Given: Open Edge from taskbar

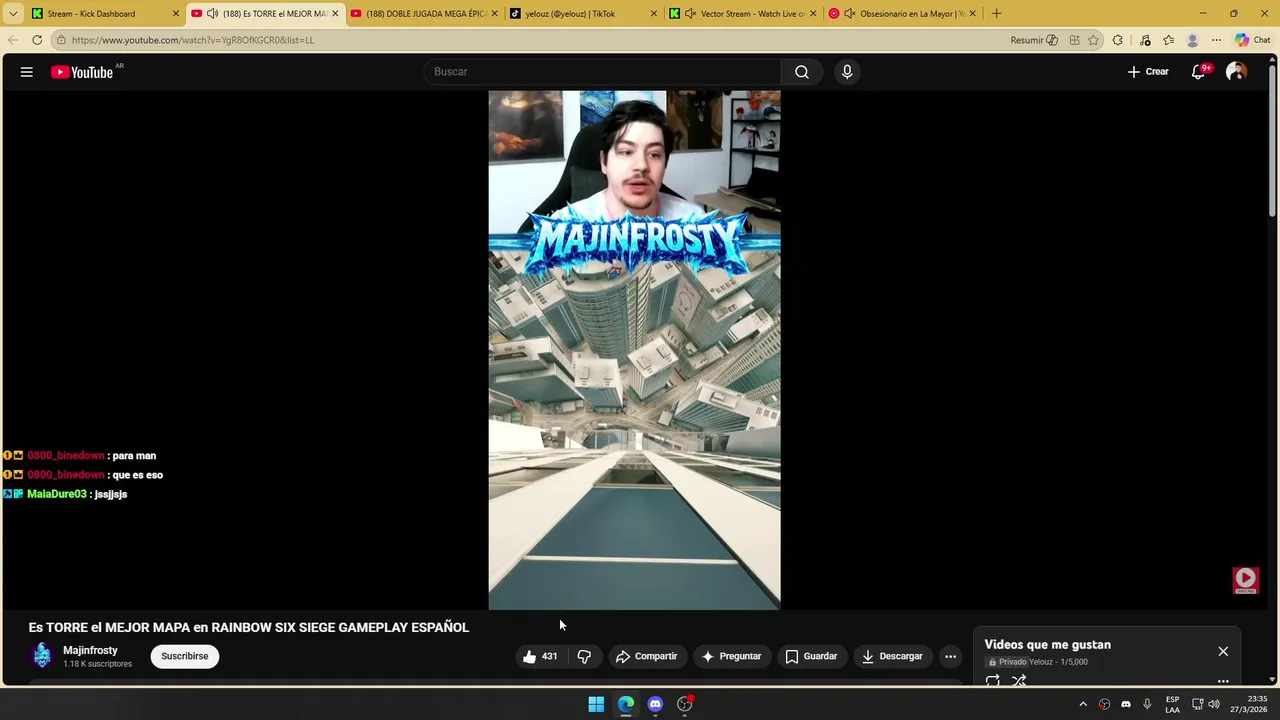Looking at the screenshot, I should click(x=626, y=704).
